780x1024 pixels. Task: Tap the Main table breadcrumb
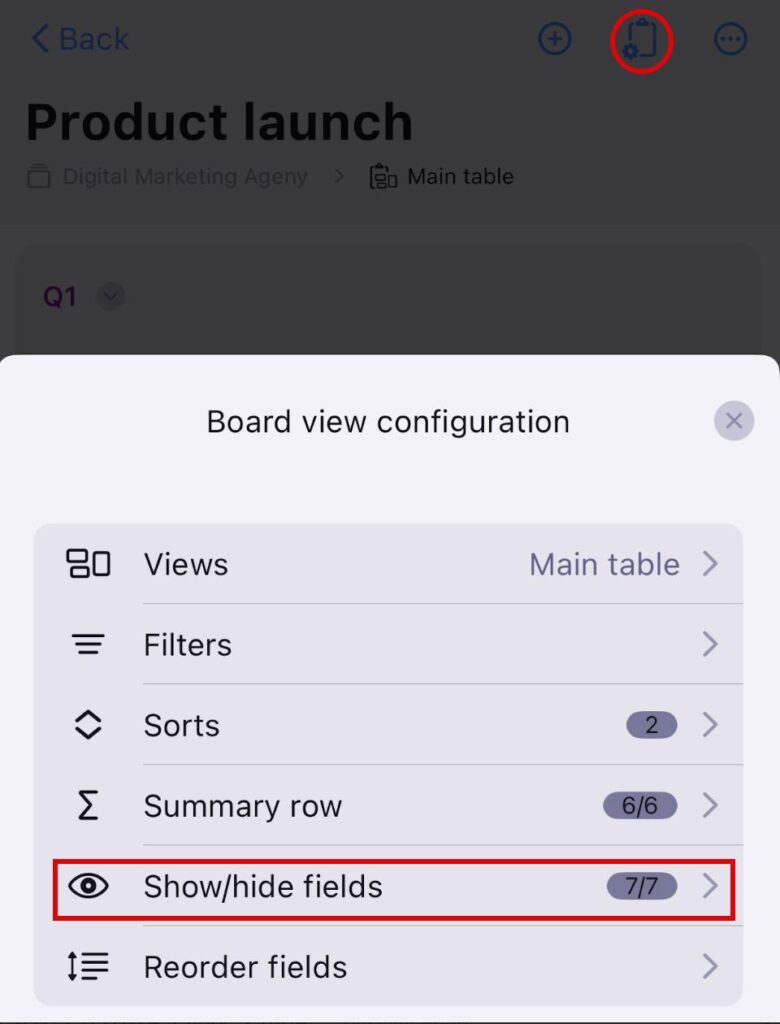[x=459, y=177]
